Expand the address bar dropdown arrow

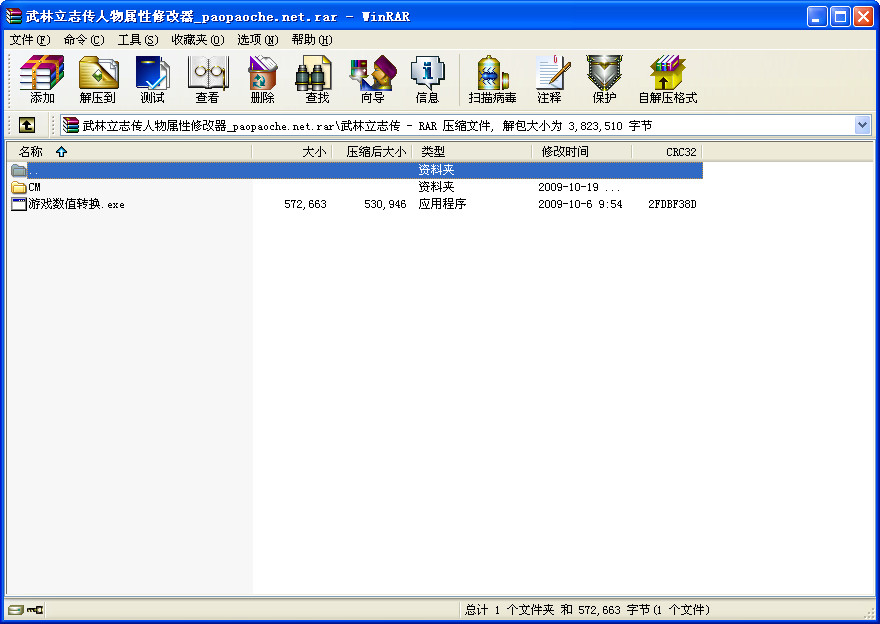click(x=863, y=125)
